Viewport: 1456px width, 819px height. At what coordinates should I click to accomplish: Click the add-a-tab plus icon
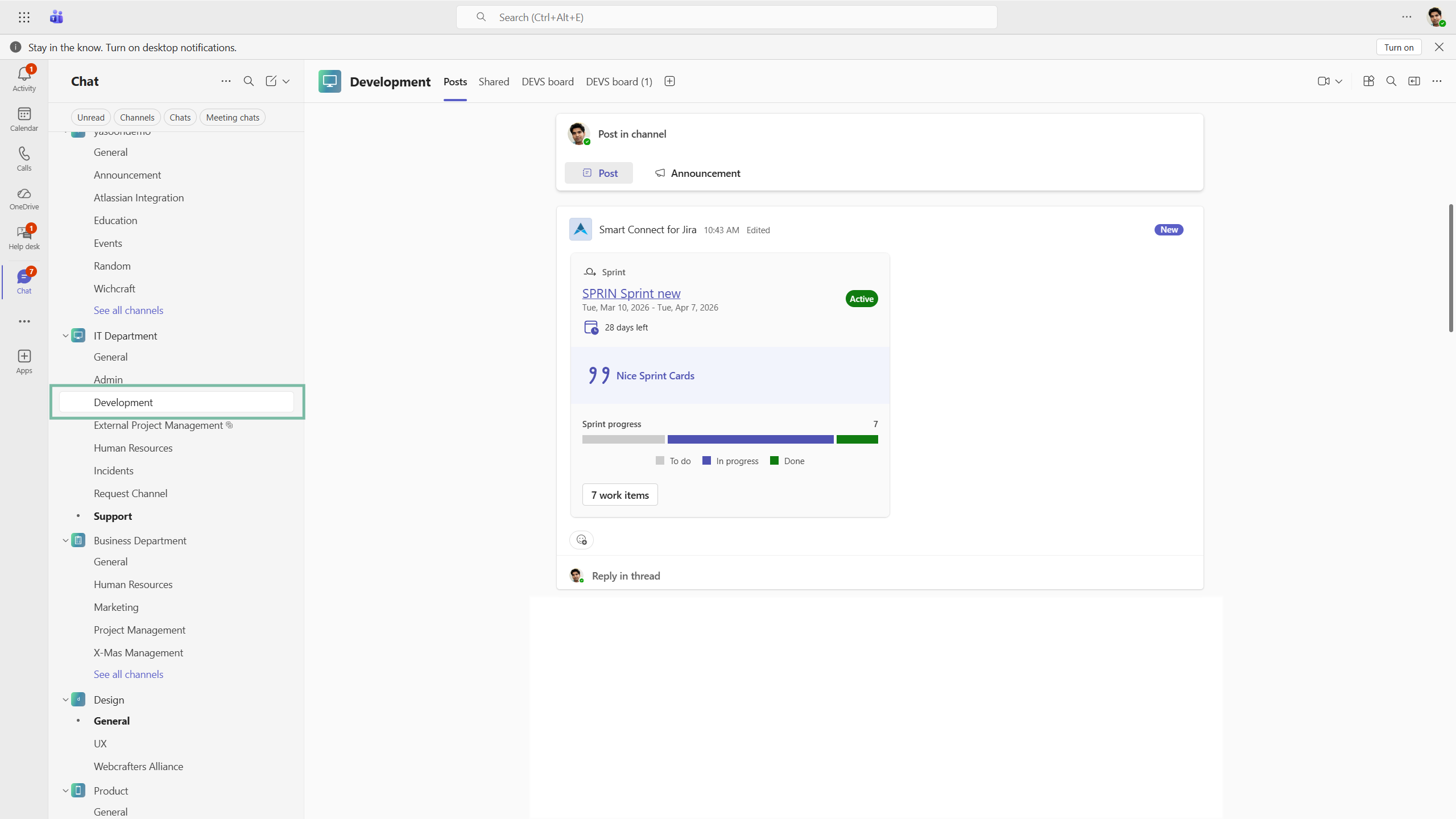point(669,81)
